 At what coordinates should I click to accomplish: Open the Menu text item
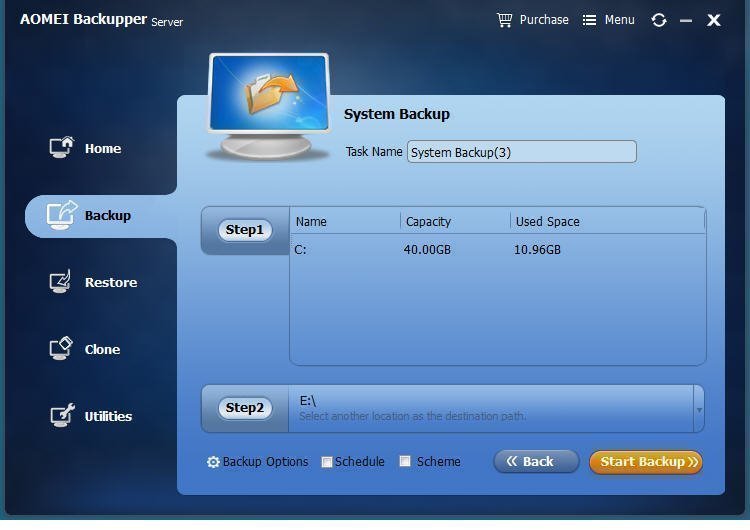click(619, 20)
